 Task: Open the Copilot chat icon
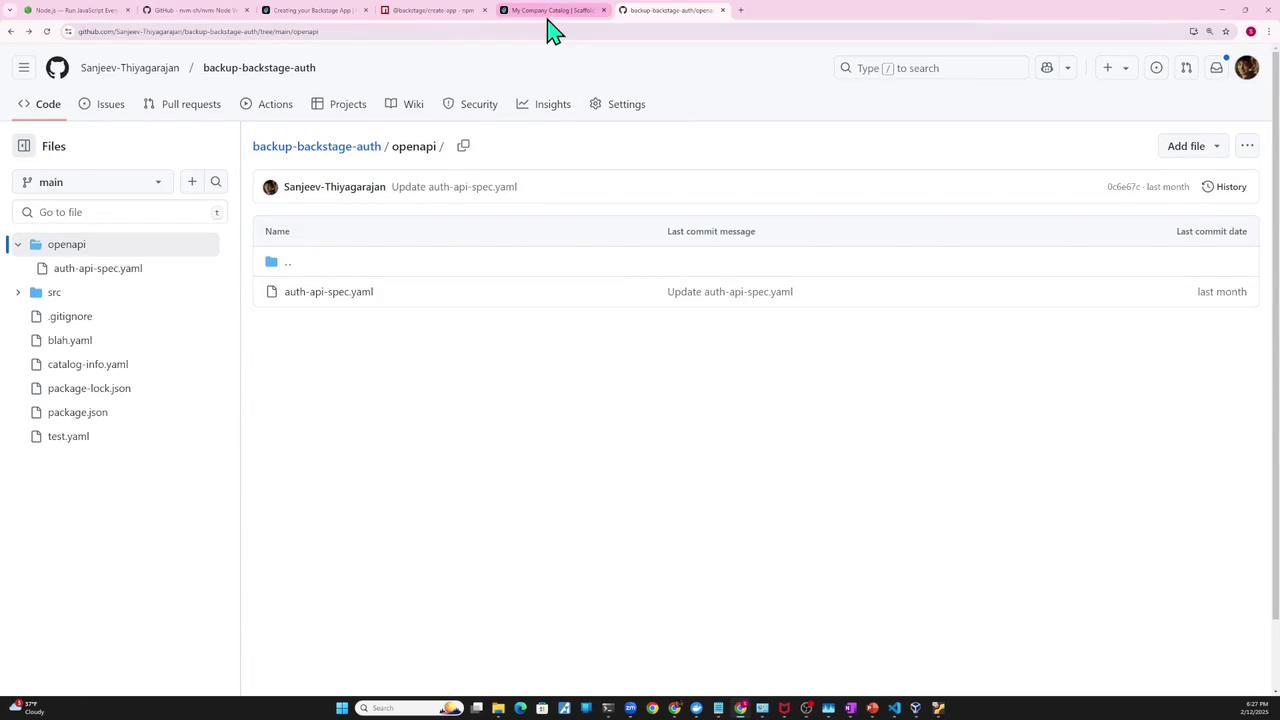click(x=1047, y=68)
